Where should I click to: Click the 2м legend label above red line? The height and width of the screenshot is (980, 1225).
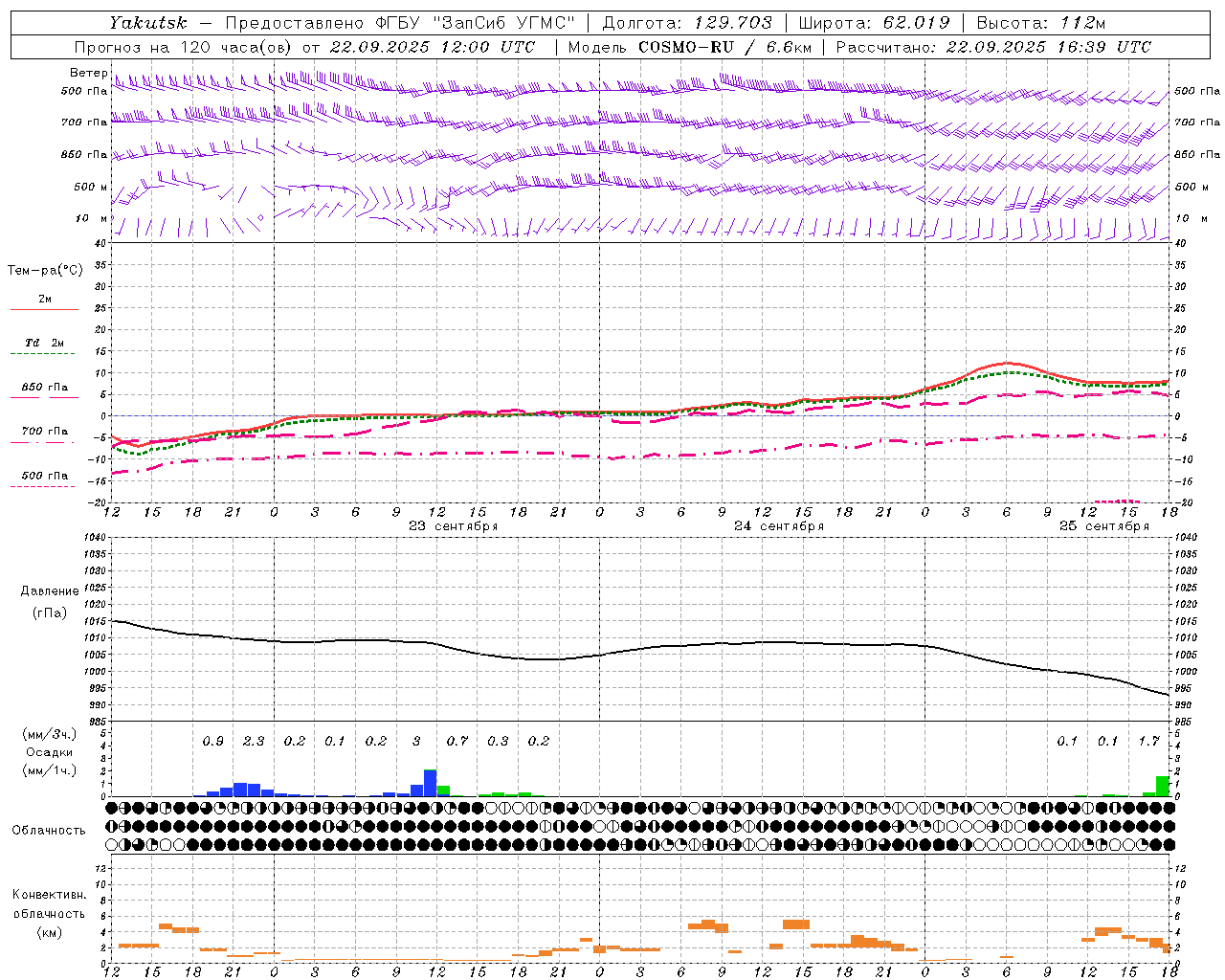[x=45, y=299]
